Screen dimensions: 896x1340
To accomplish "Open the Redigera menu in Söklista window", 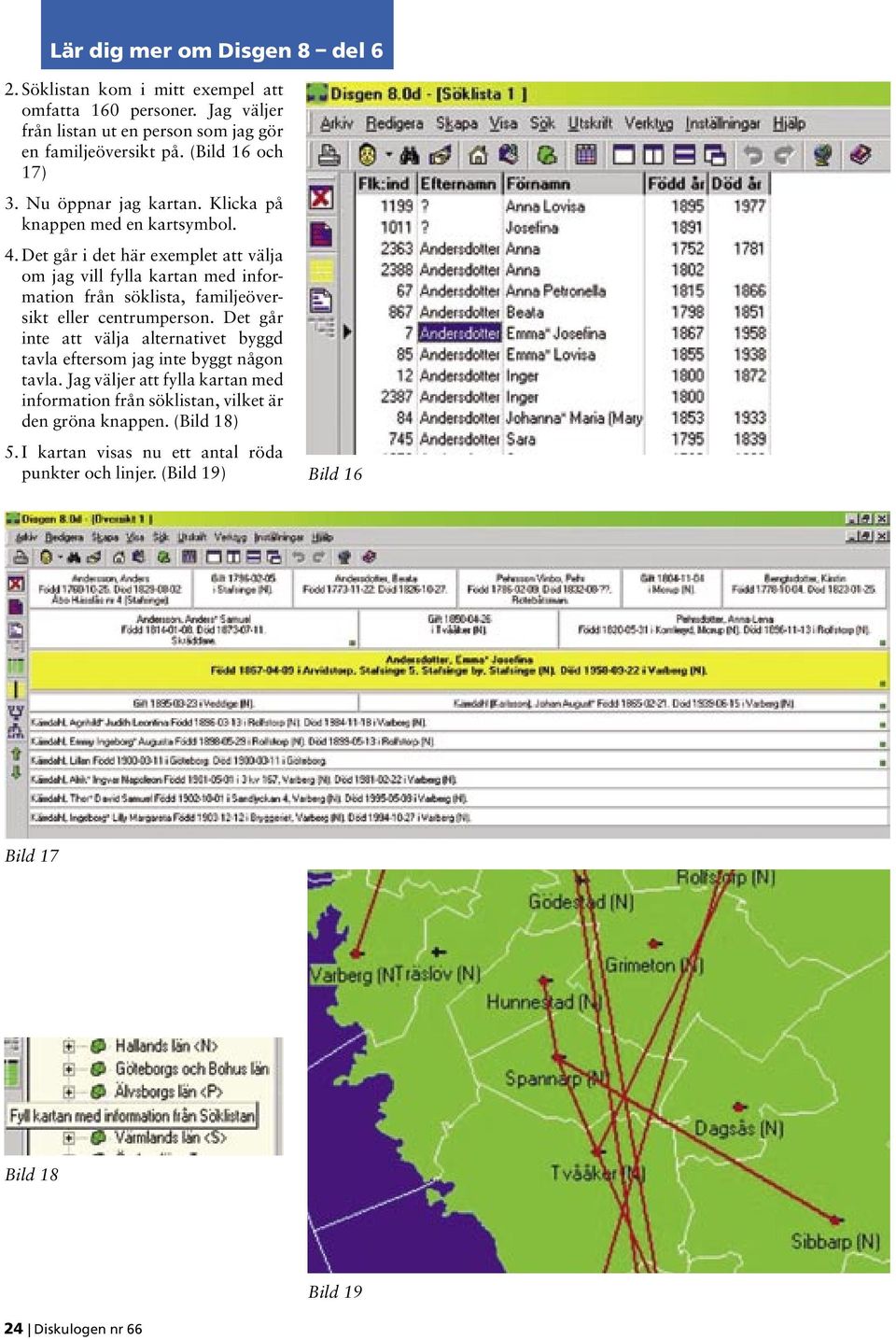I will [x=395, y=123].
